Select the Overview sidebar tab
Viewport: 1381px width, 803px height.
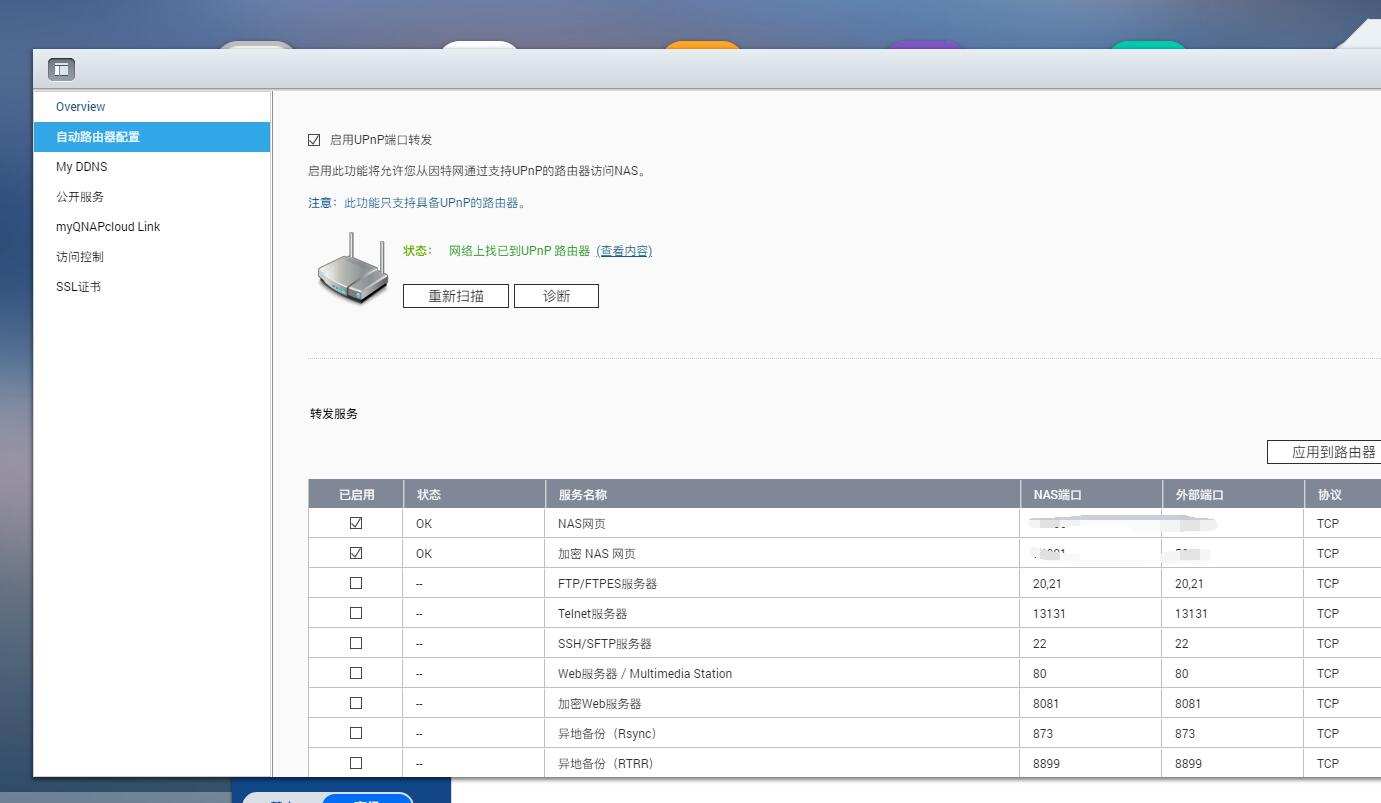tap(80, 106)
